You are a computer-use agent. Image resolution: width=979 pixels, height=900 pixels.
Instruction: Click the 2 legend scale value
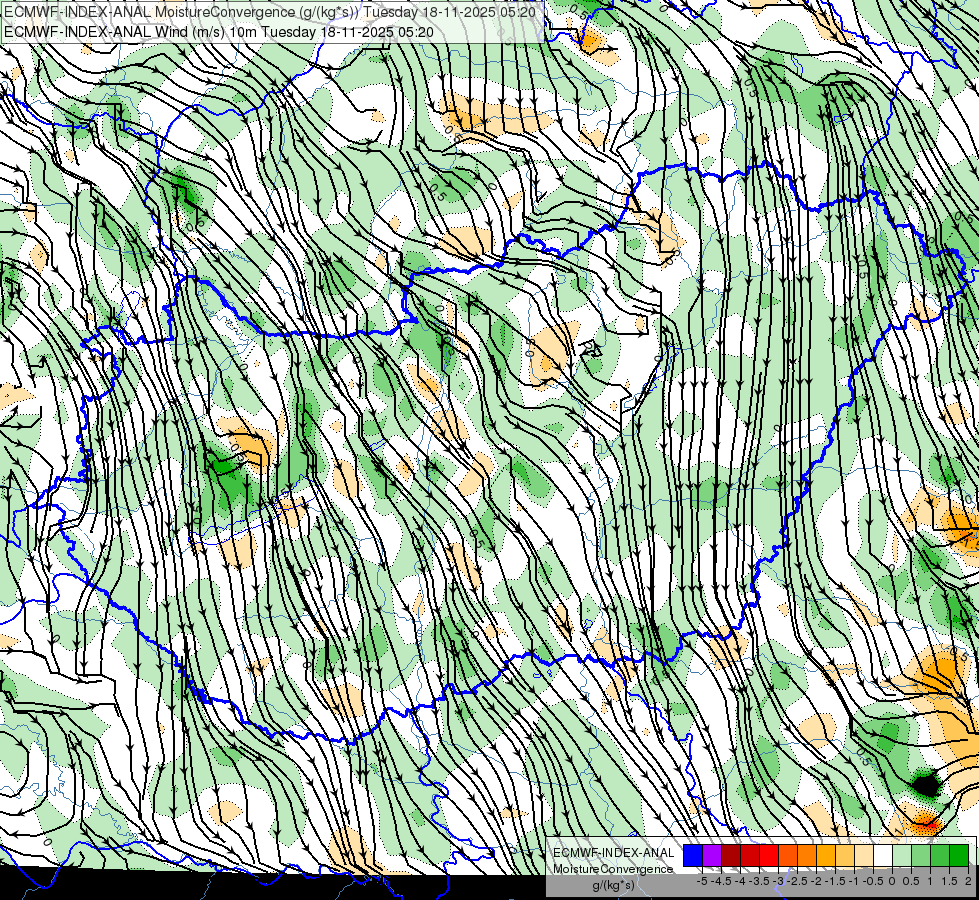coord(968,881)
